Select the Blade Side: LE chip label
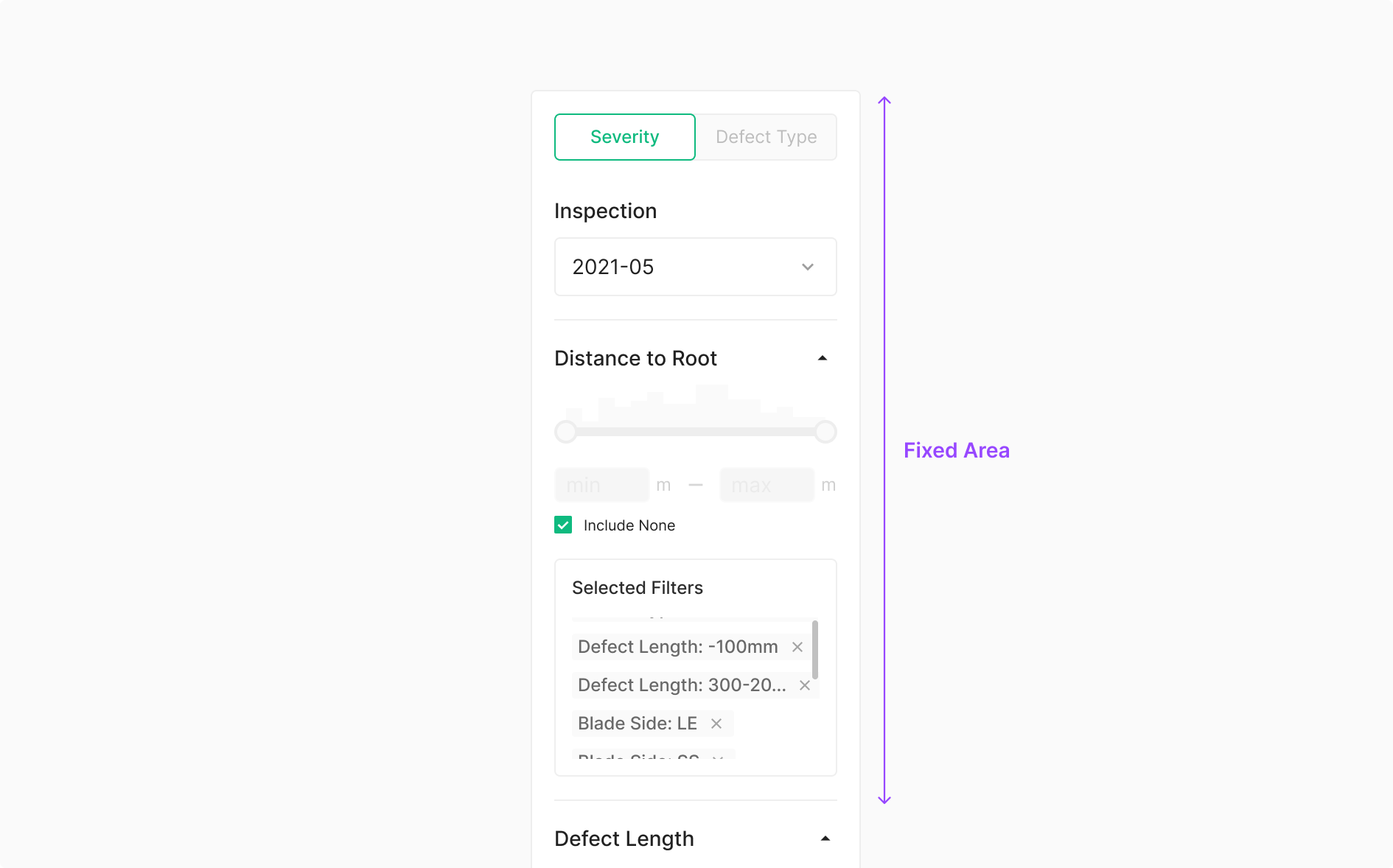 637,724
